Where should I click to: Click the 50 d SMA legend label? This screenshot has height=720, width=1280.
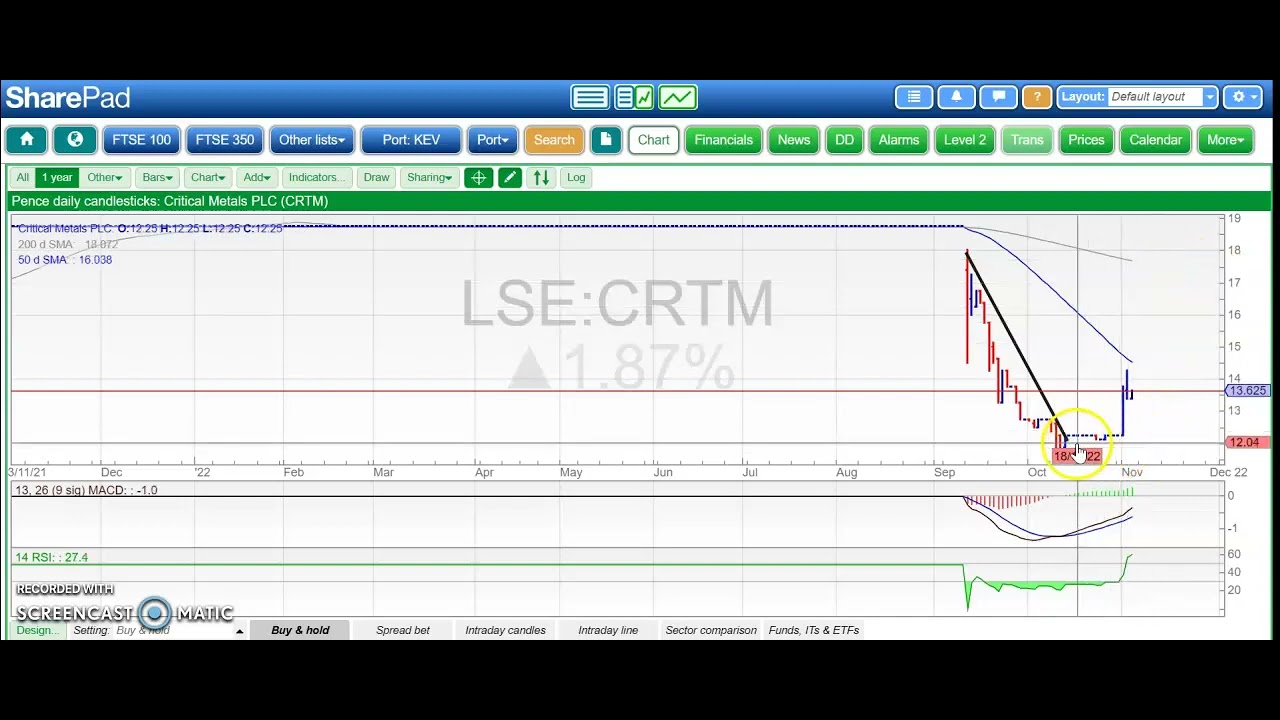click(65, 260)
